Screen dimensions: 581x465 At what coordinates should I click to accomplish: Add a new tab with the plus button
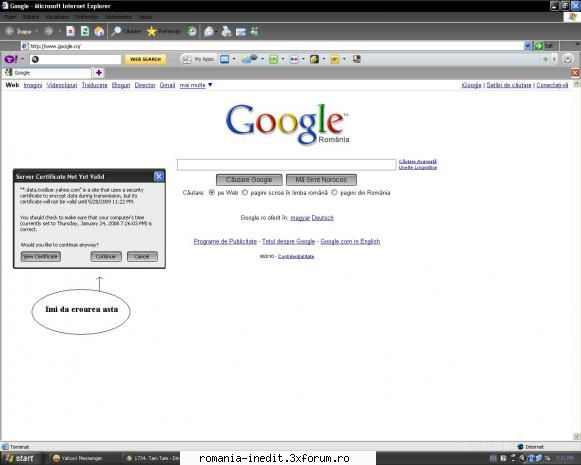pyautogui.click(x=99, y=73)
